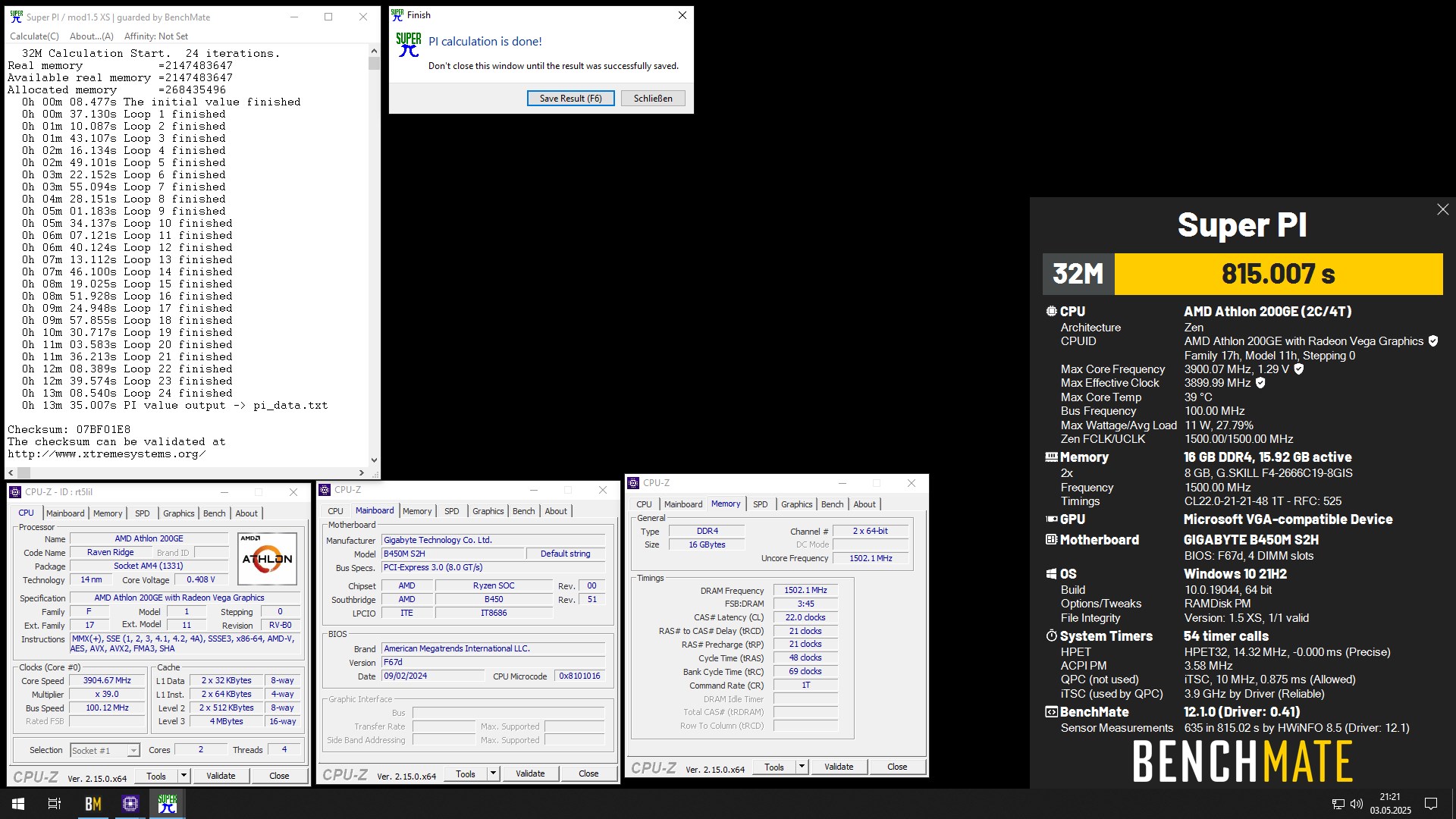Click the Schließen button
This screenshot has height=819, width=1456.
(x=653, y=99)
